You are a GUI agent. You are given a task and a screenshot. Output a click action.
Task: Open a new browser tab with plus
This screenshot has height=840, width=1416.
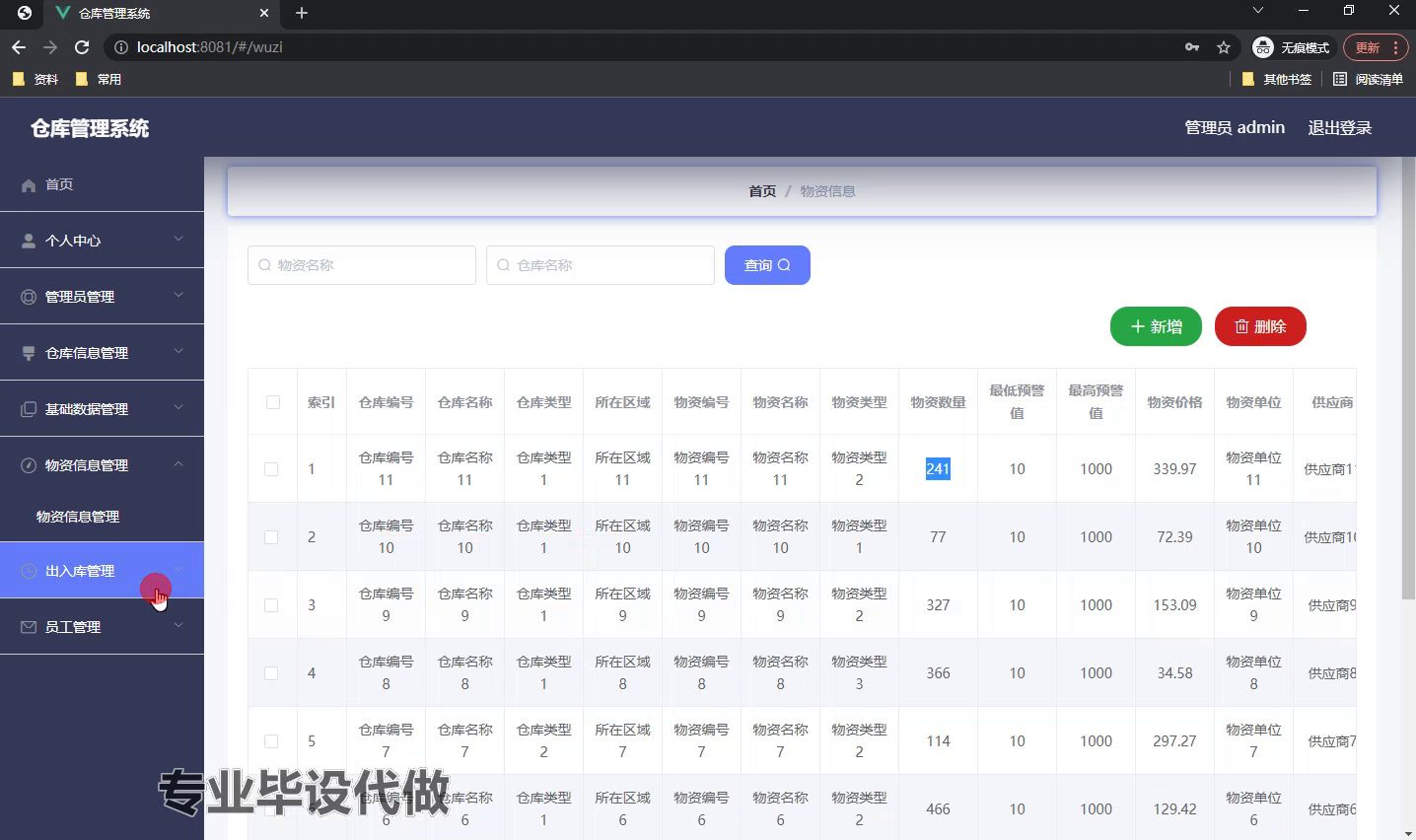pyautogui.click(x=302, y=13)
